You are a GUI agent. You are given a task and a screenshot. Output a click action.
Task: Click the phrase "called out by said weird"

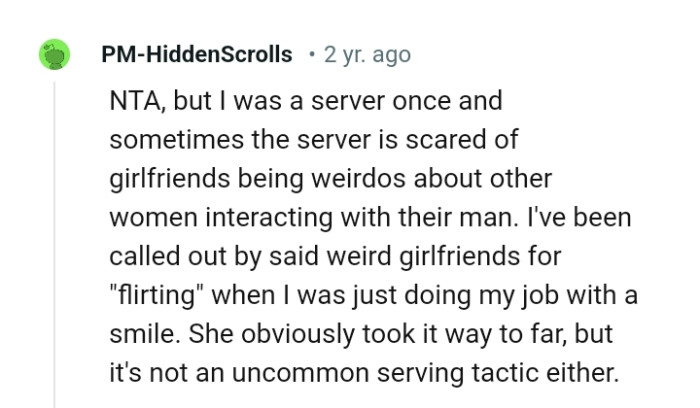250,257
